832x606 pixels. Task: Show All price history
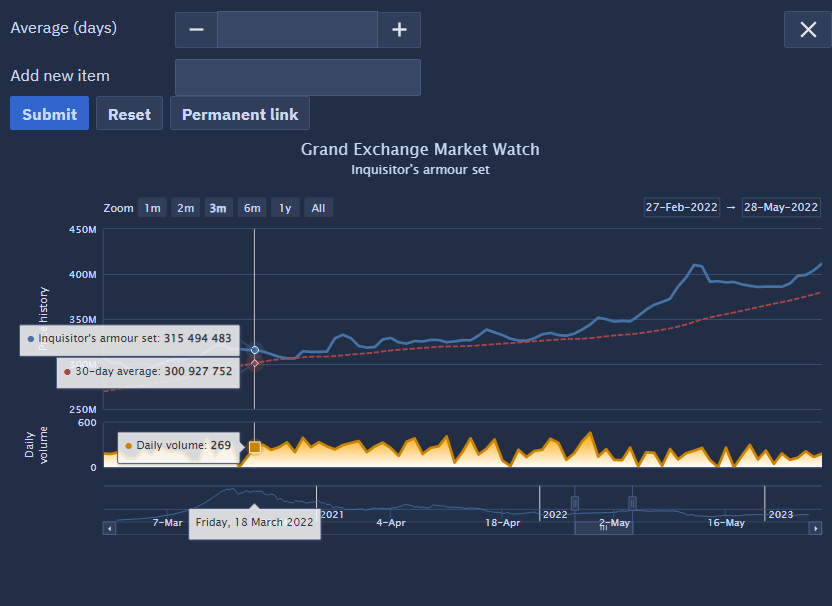pos(318,208)
